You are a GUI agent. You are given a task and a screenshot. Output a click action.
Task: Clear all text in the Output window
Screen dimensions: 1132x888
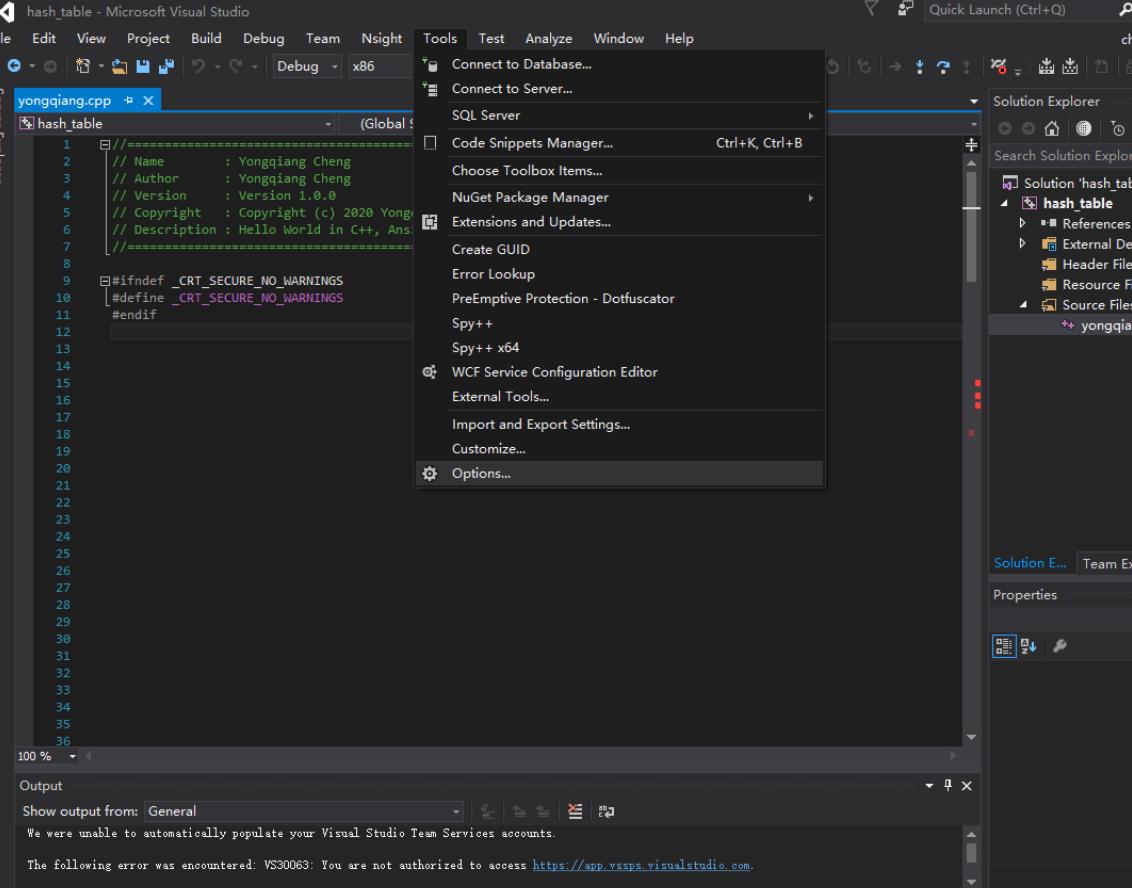(x=575, y=811)
